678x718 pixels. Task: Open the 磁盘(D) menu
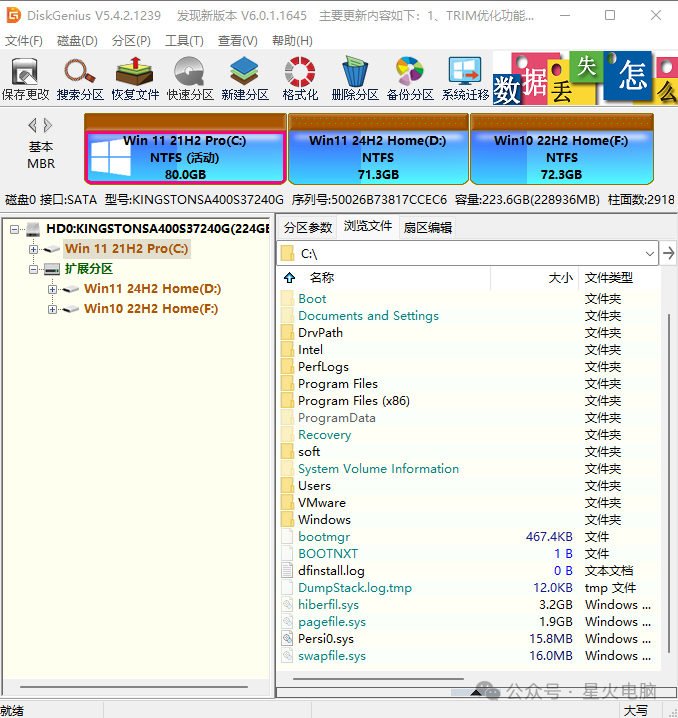(77, 41)
